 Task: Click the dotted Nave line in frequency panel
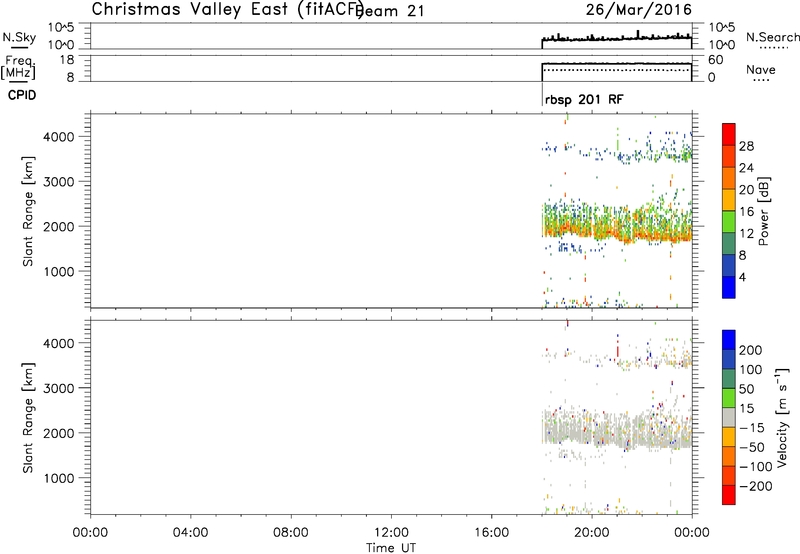coord(617,70)
